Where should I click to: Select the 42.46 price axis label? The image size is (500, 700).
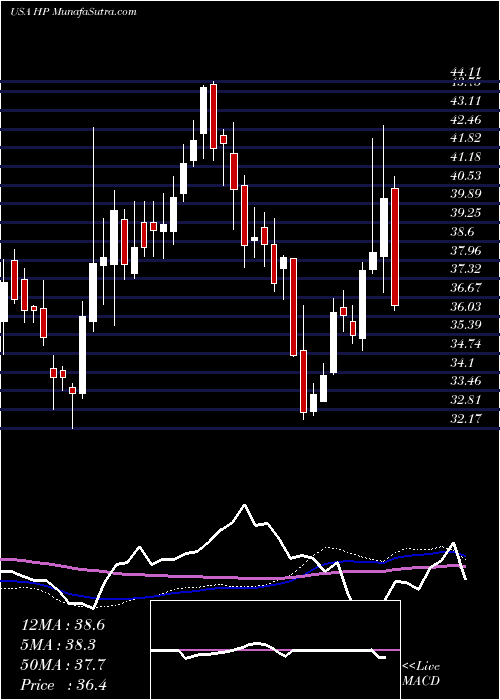tap(465, 120)
